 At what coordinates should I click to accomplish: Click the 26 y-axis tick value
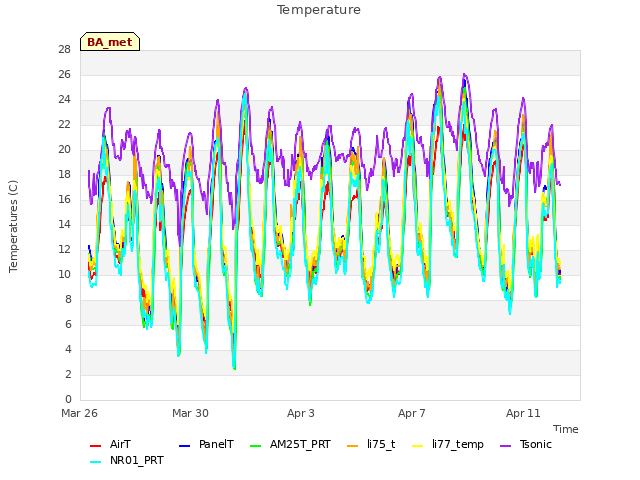[65, 75]
